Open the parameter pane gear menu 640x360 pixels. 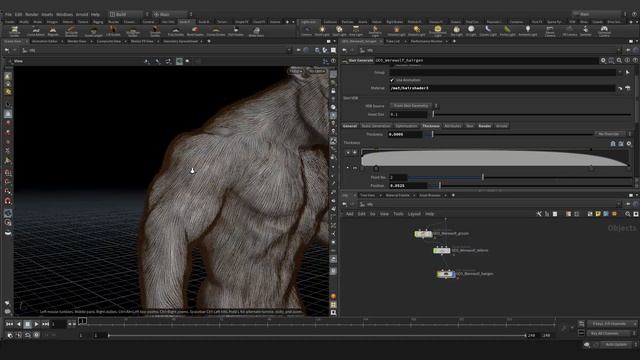pyautogui.click(x=603, y=60)
